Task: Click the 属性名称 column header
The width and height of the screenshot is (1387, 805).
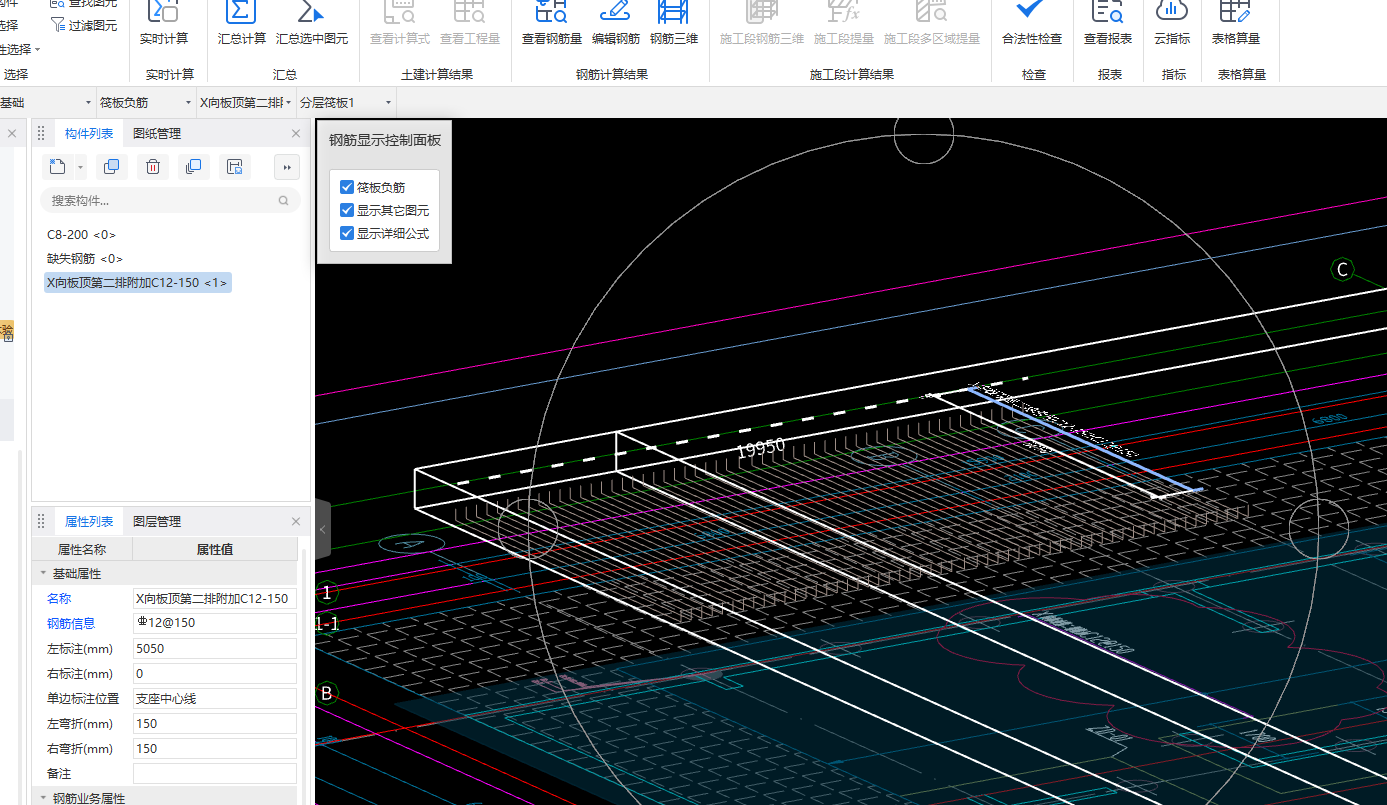Action: [82, 549]
